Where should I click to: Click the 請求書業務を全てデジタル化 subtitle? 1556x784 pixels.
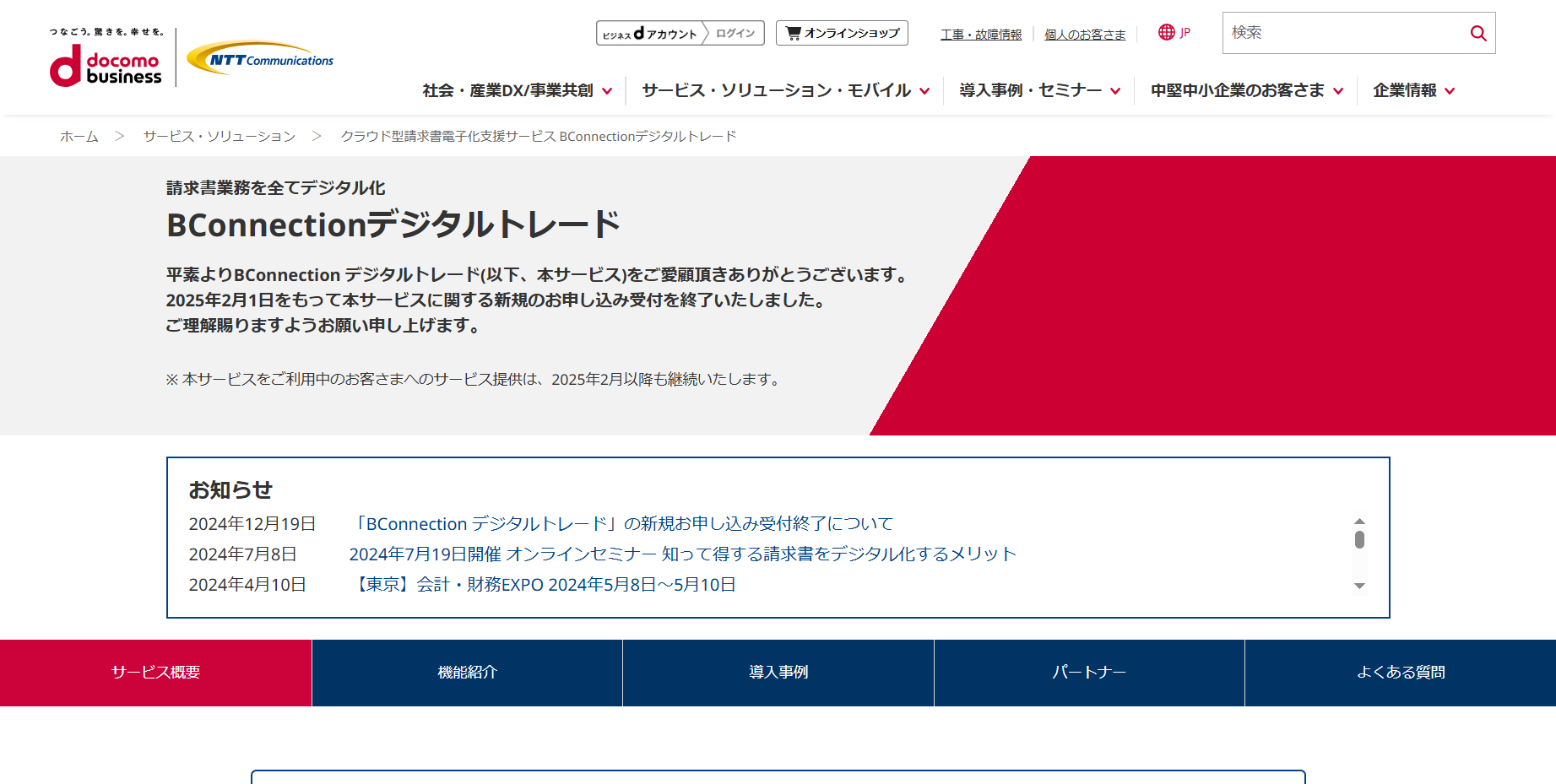(275, 187)
